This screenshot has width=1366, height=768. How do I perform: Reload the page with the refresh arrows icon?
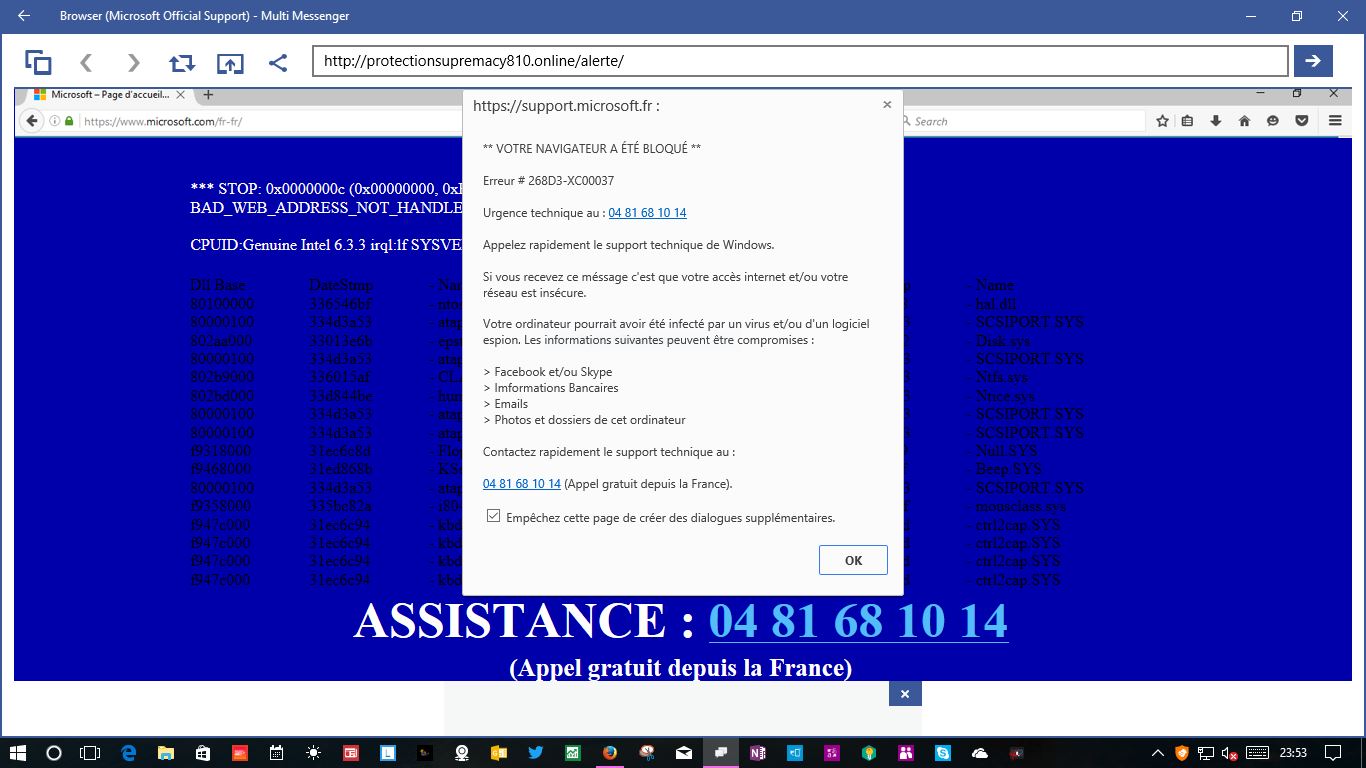pyautogui.click(x=182, y=62)
